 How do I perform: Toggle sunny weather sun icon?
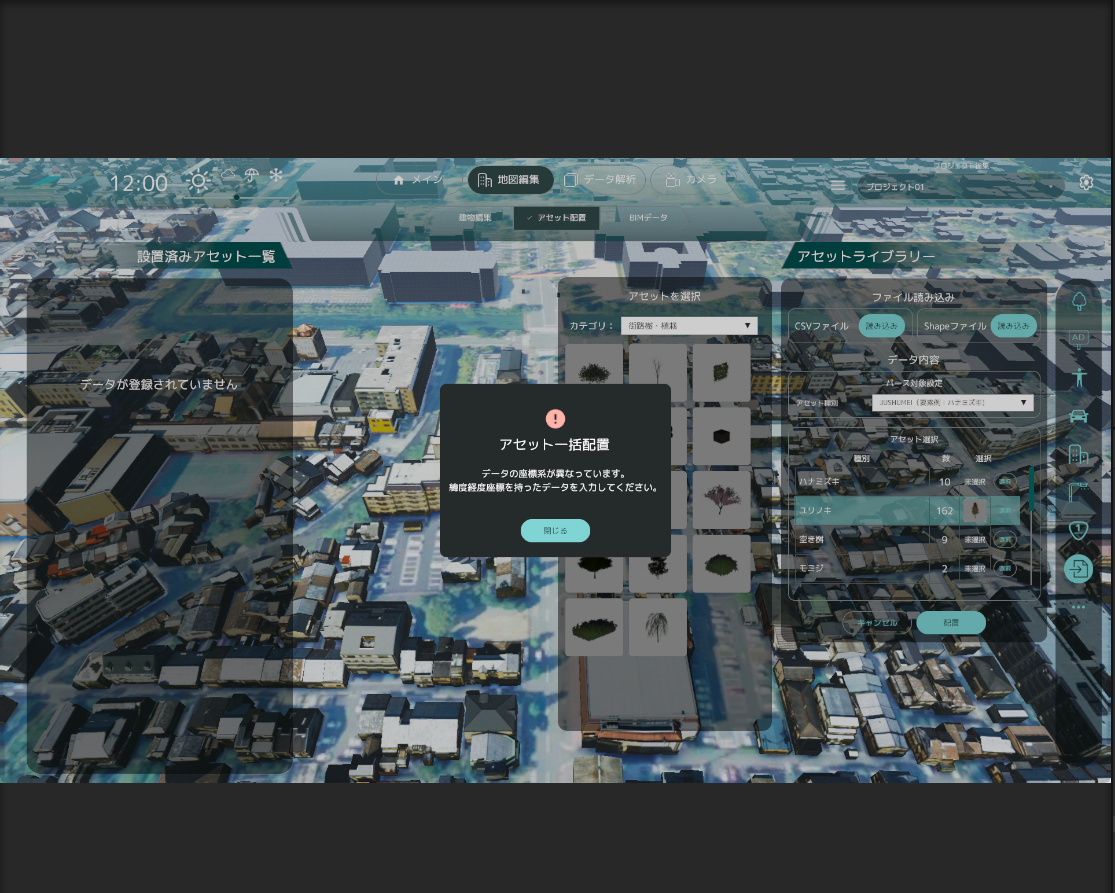[x=198, y=181]
